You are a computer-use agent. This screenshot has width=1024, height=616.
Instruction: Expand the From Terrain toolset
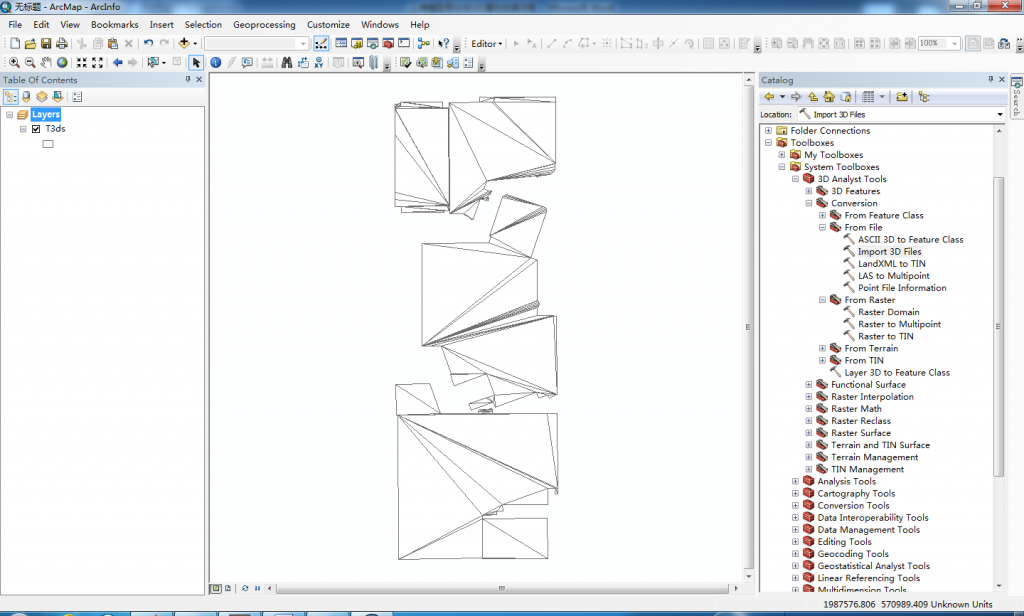tap(823, 348)
